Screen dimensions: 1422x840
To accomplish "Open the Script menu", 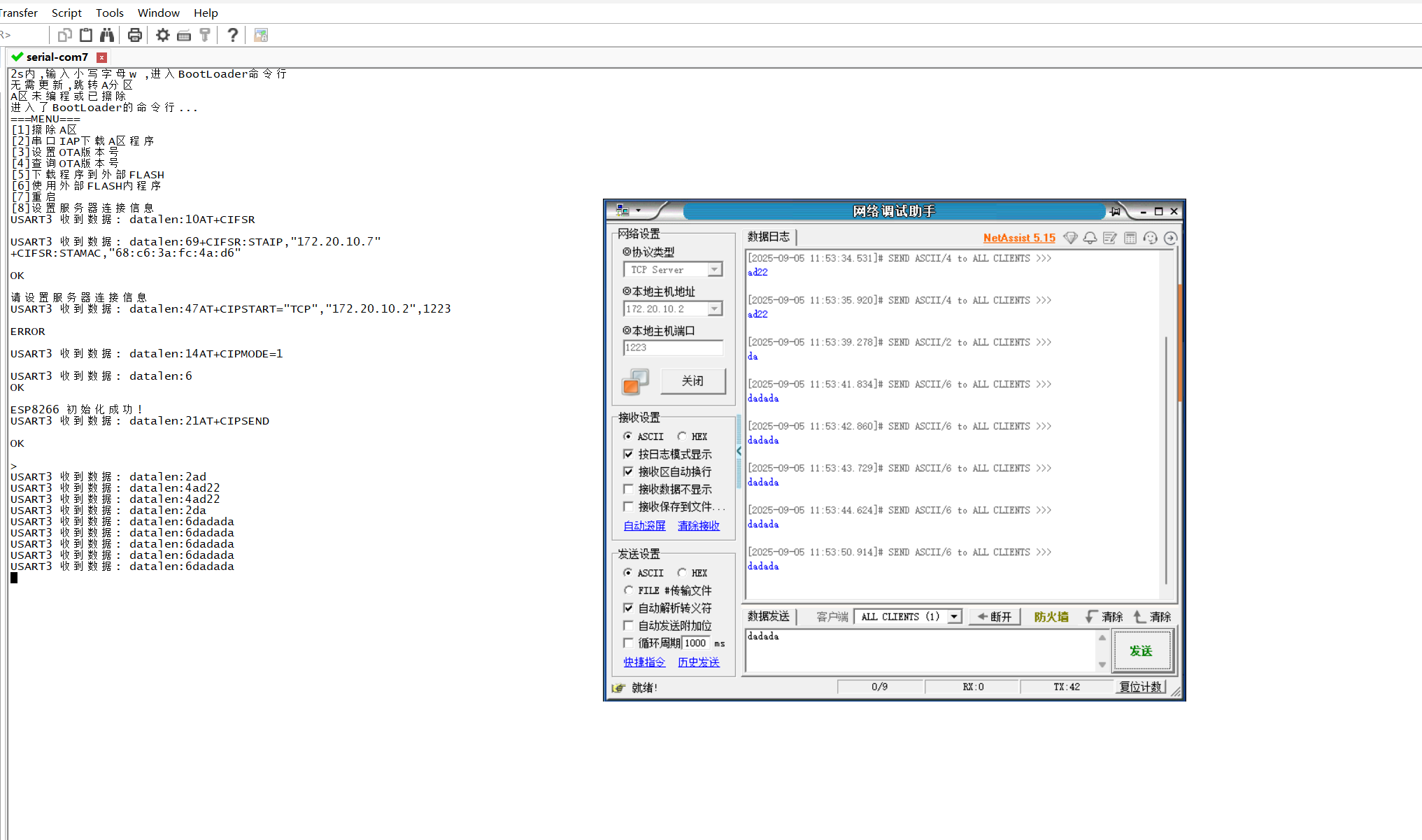I will [x=66, y=13].
